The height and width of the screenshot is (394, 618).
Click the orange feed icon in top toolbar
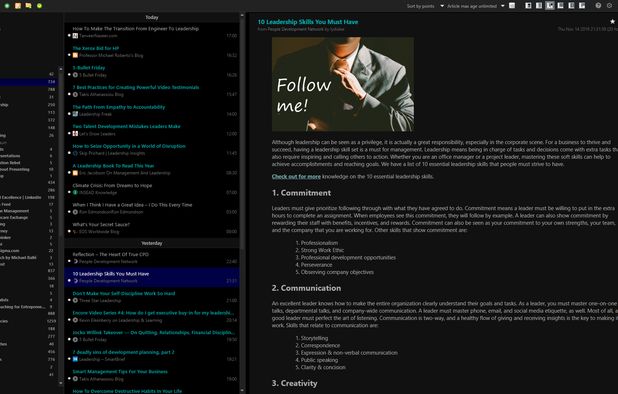18,6
